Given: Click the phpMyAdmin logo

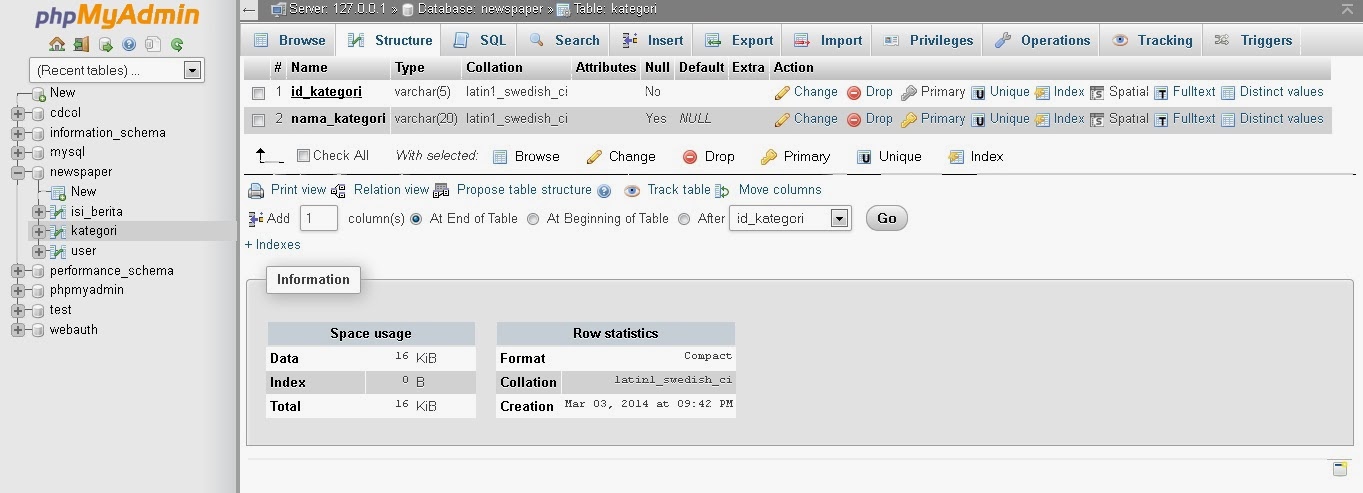Looking at the screenshot, I should [117, 17].
